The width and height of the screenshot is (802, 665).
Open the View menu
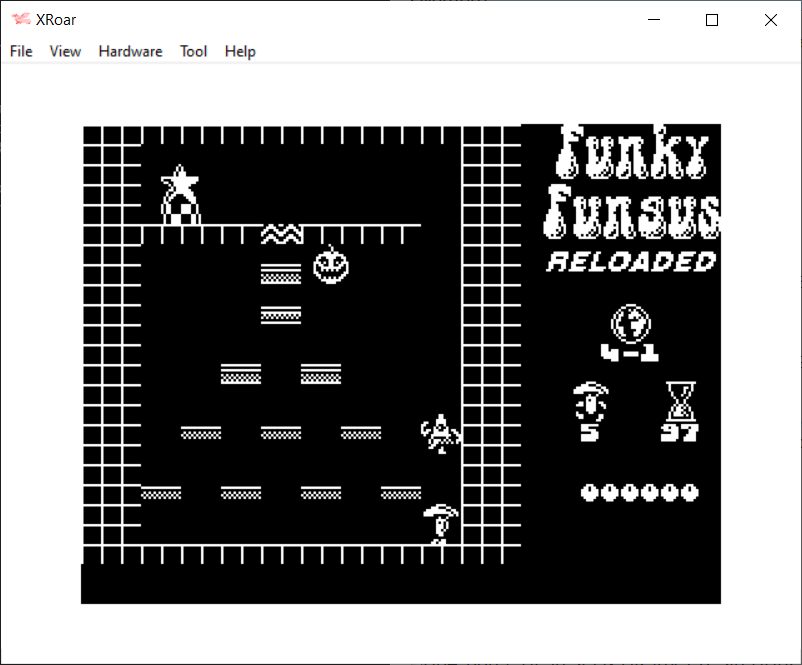pyautogui.click(x=65, y=51)
